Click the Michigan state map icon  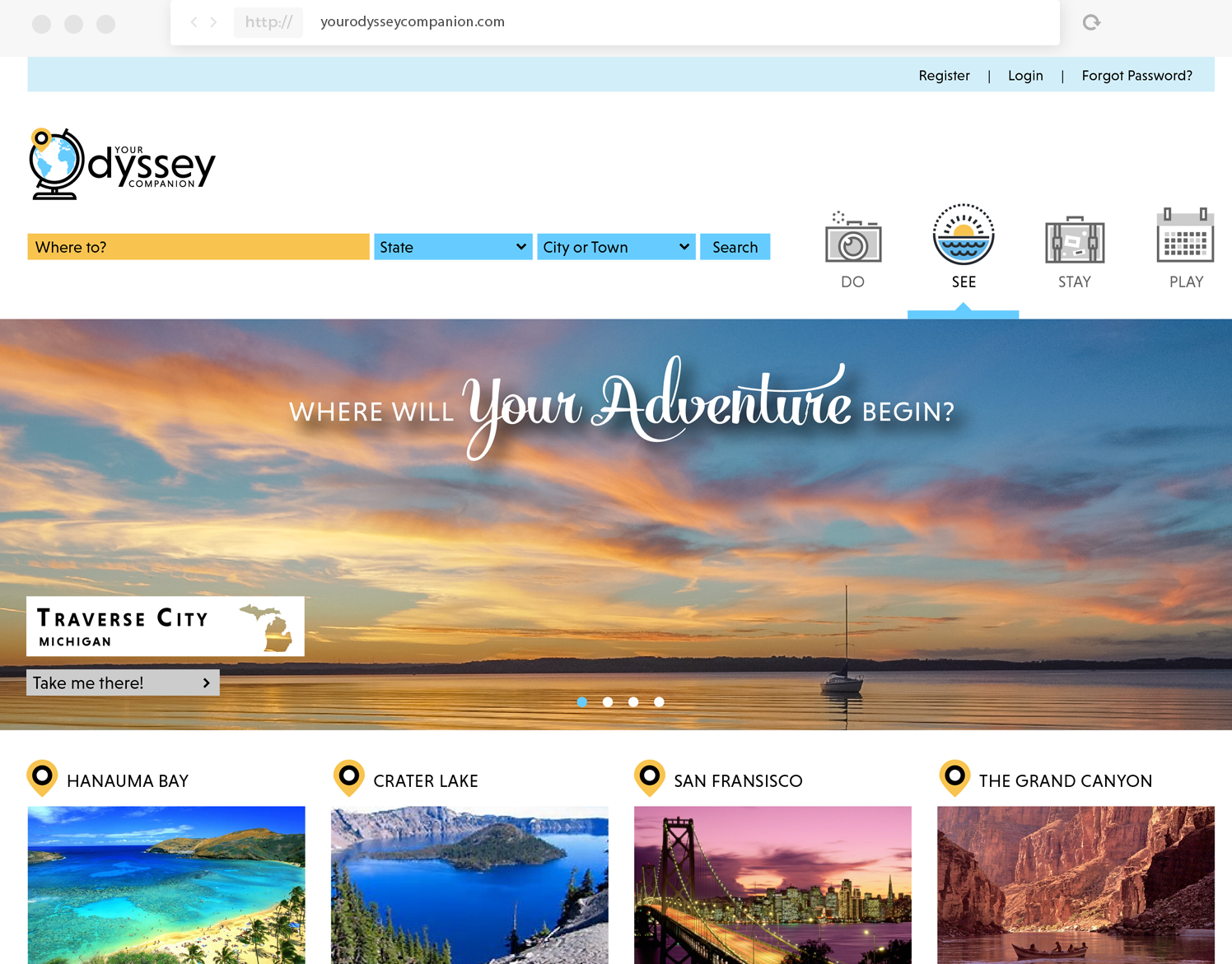tap(268, 627)
